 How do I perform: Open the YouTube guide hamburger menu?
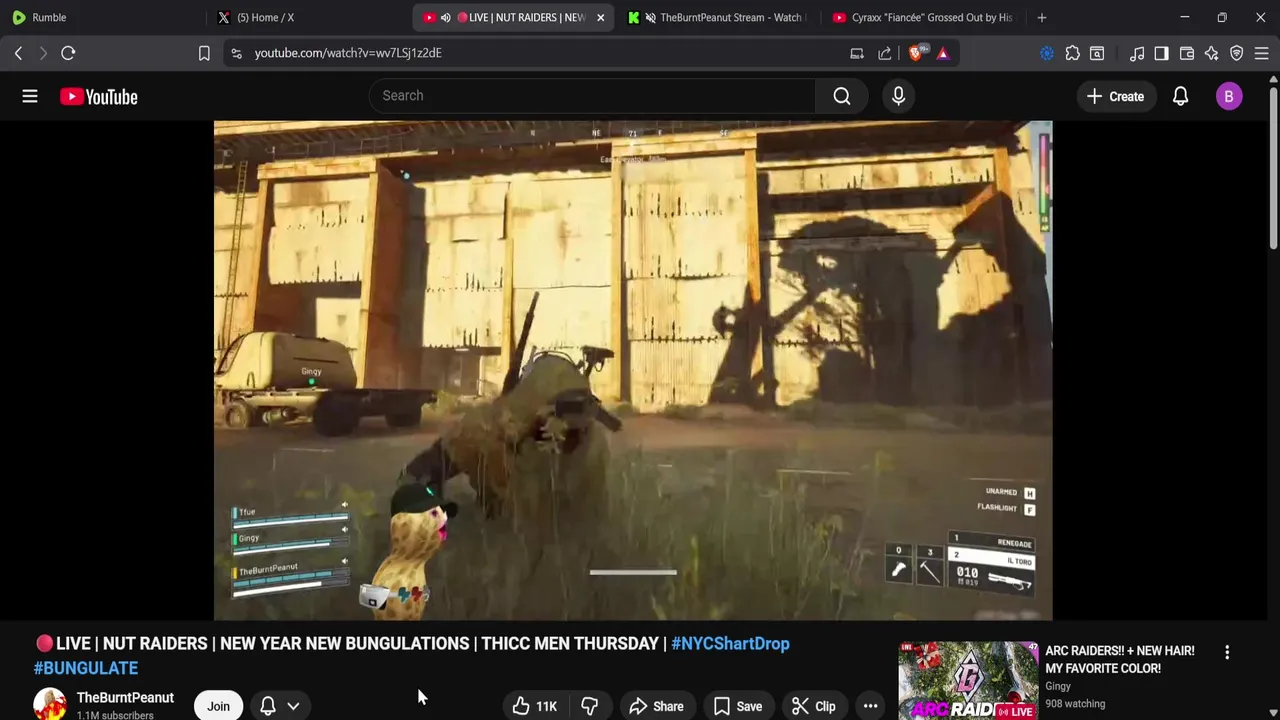click(30, 96)
